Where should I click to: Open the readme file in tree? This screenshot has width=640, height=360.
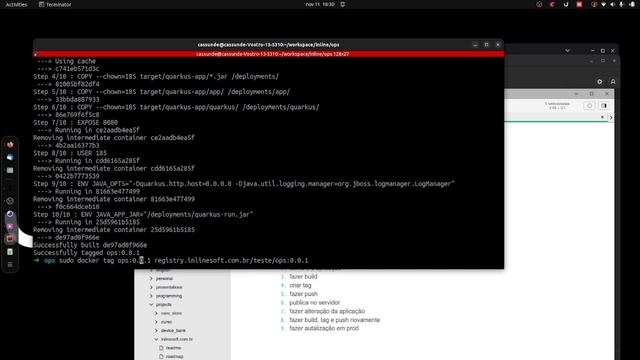(170, 348)
